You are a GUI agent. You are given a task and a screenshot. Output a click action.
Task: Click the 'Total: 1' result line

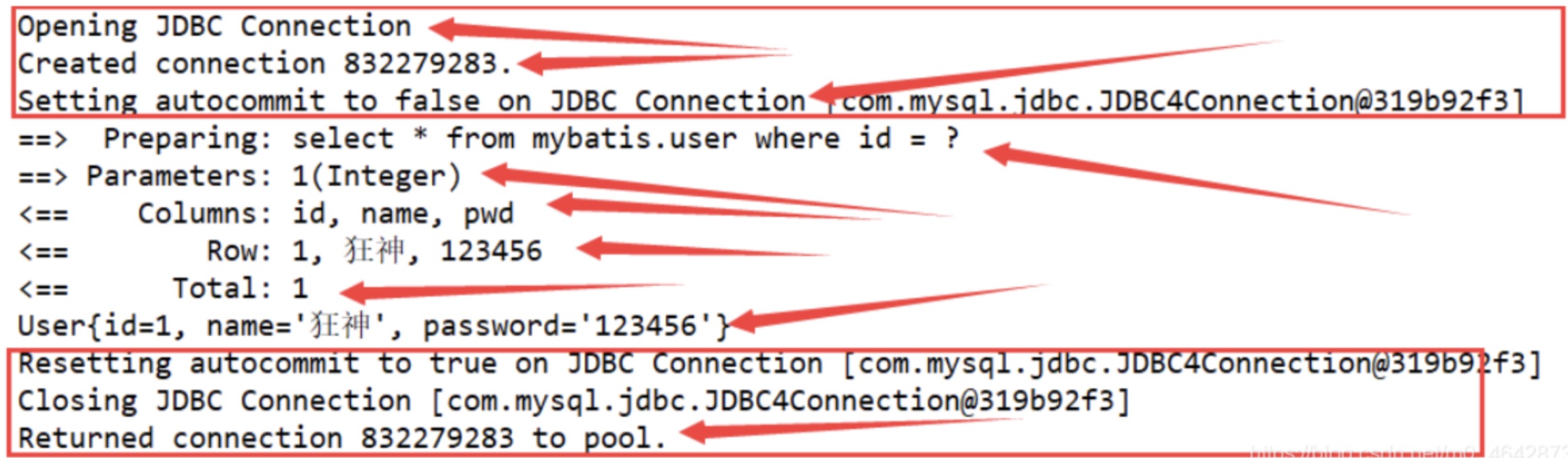[163, 289]
